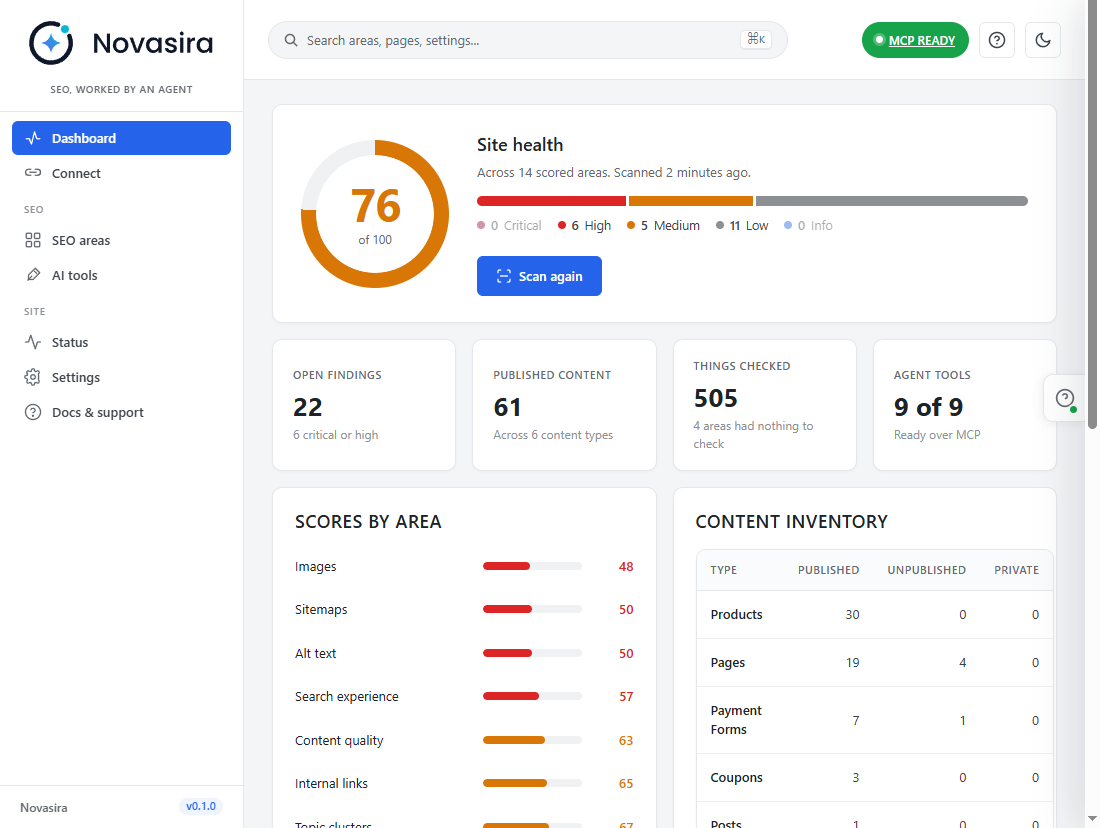Viewport: 1100px width, 828px height.
Task: Click the page vertical scrollbar thumb
Action: point(1092,214)
